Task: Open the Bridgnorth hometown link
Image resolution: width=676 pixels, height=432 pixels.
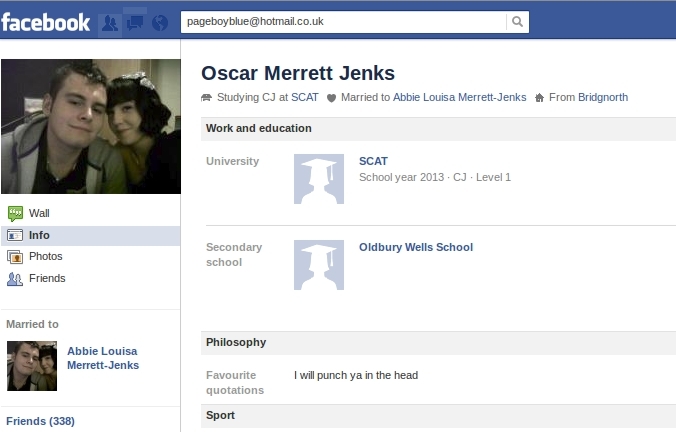Action: (603, 97)
